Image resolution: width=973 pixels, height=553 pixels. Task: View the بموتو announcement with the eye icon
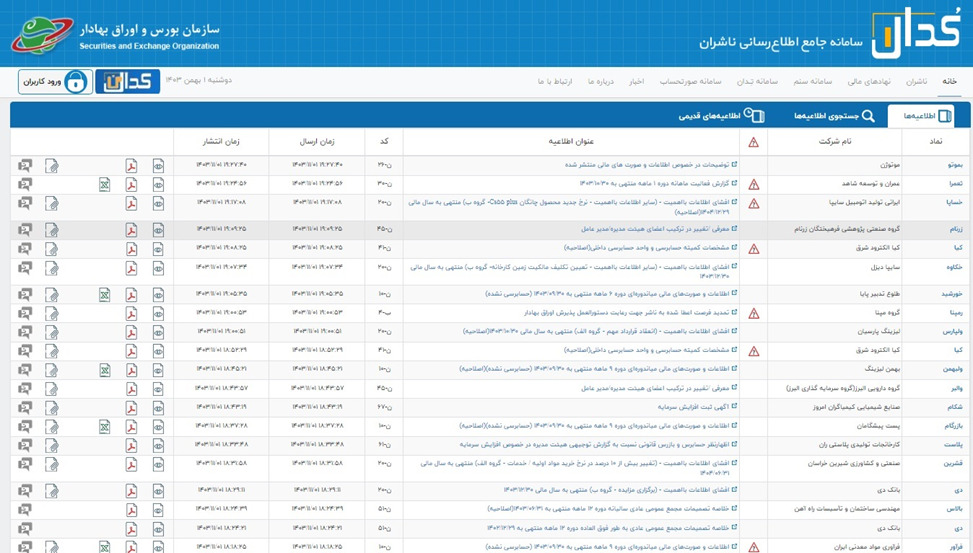coord(158,165)
